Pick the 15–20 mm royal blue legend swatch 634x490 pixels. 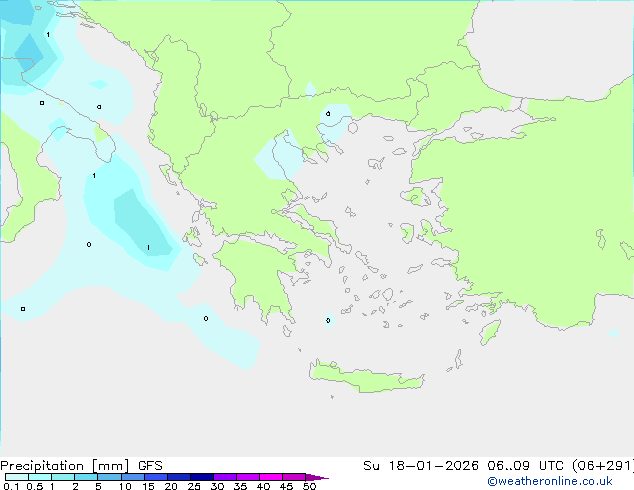coord(156,477)
